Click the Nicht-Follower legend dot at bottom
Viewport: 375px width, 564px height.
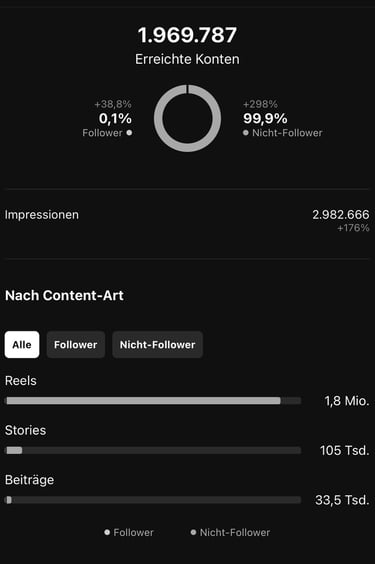tap(193, 532)
